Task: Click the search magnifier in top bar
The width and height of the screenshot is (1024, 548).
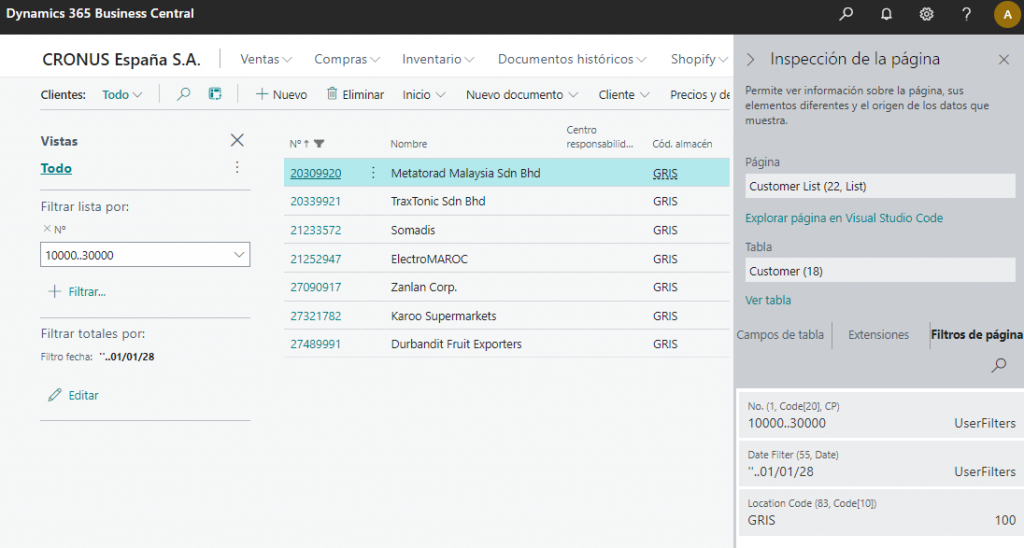Action: pos(846,14)
